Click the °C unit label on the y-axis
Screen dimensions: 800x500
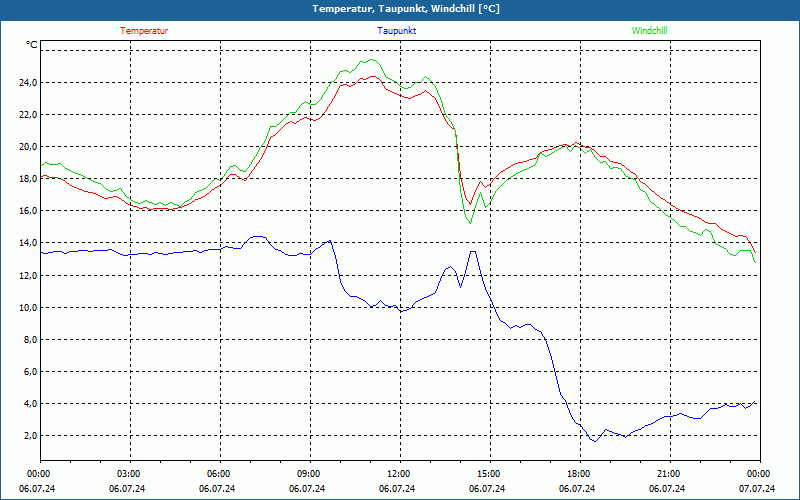32,45
